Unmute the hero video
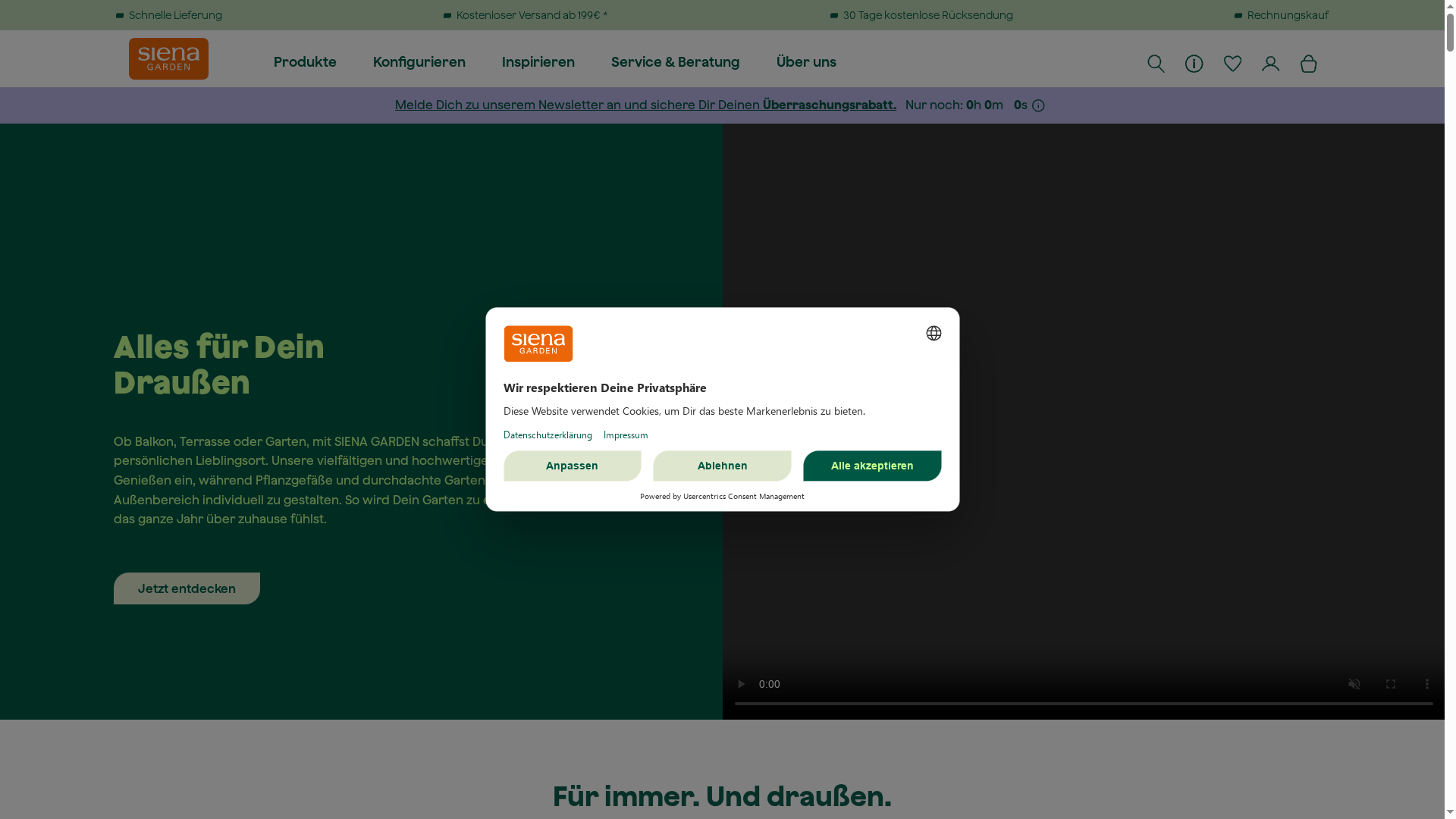This screenshot has width=1456, height=819. coord(1354,684)
